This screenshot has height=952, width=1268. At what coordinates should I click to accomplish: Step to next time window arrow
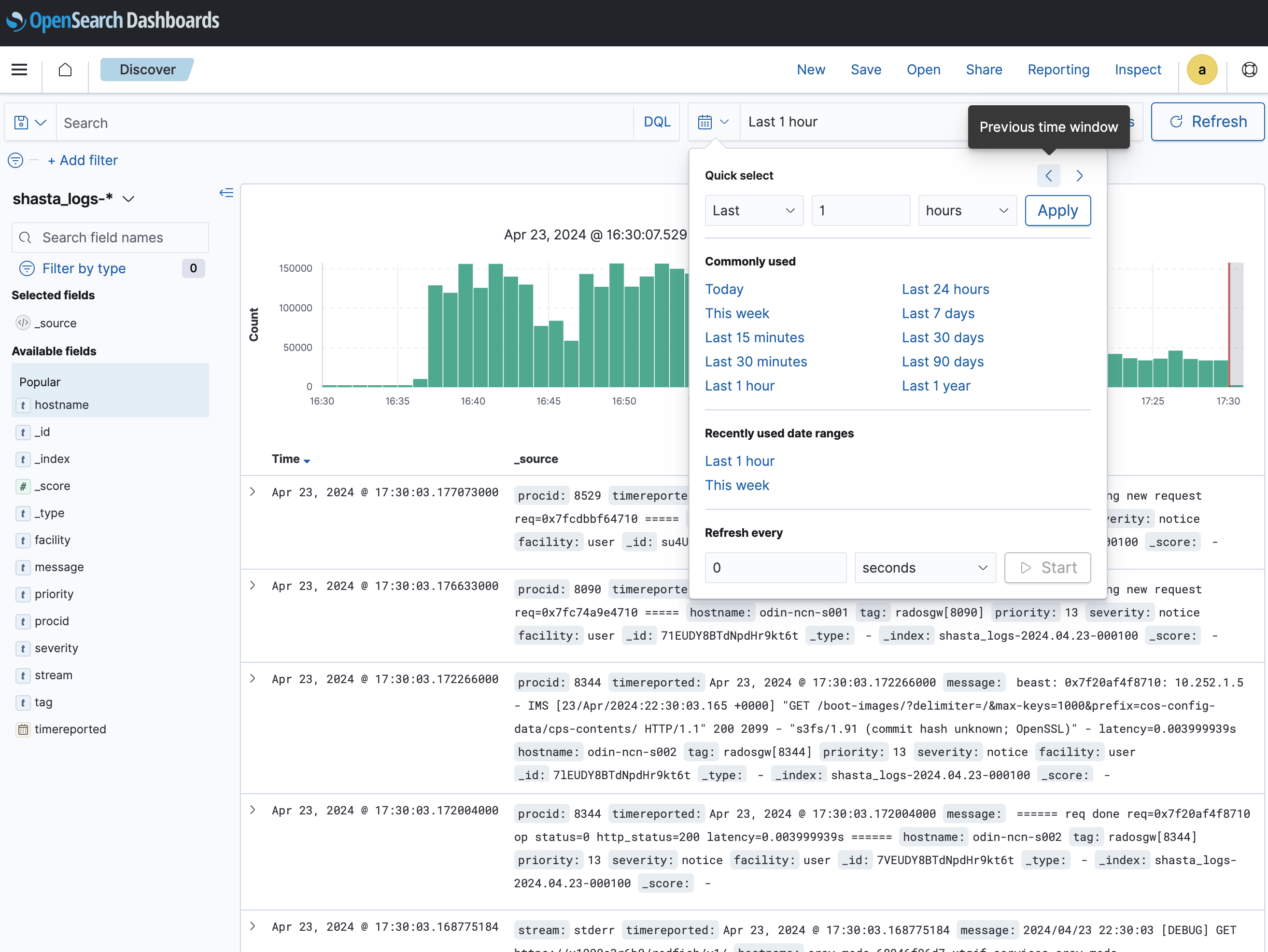[1079, 175]
